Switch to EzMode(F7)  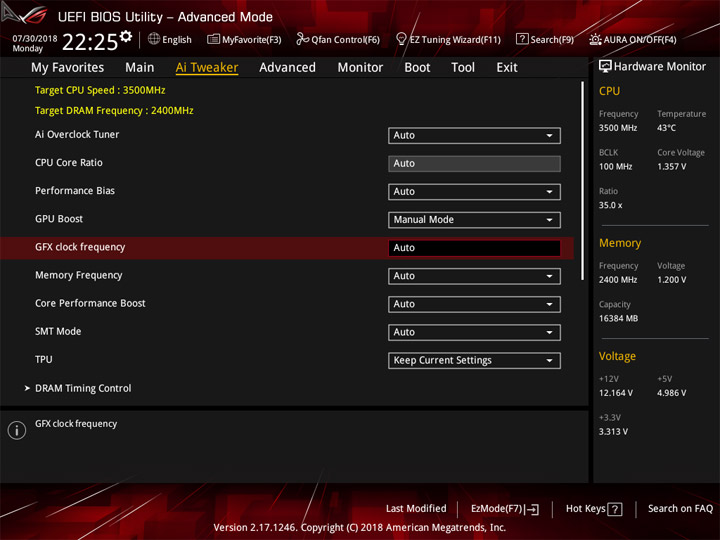click(x=505, y=509)
